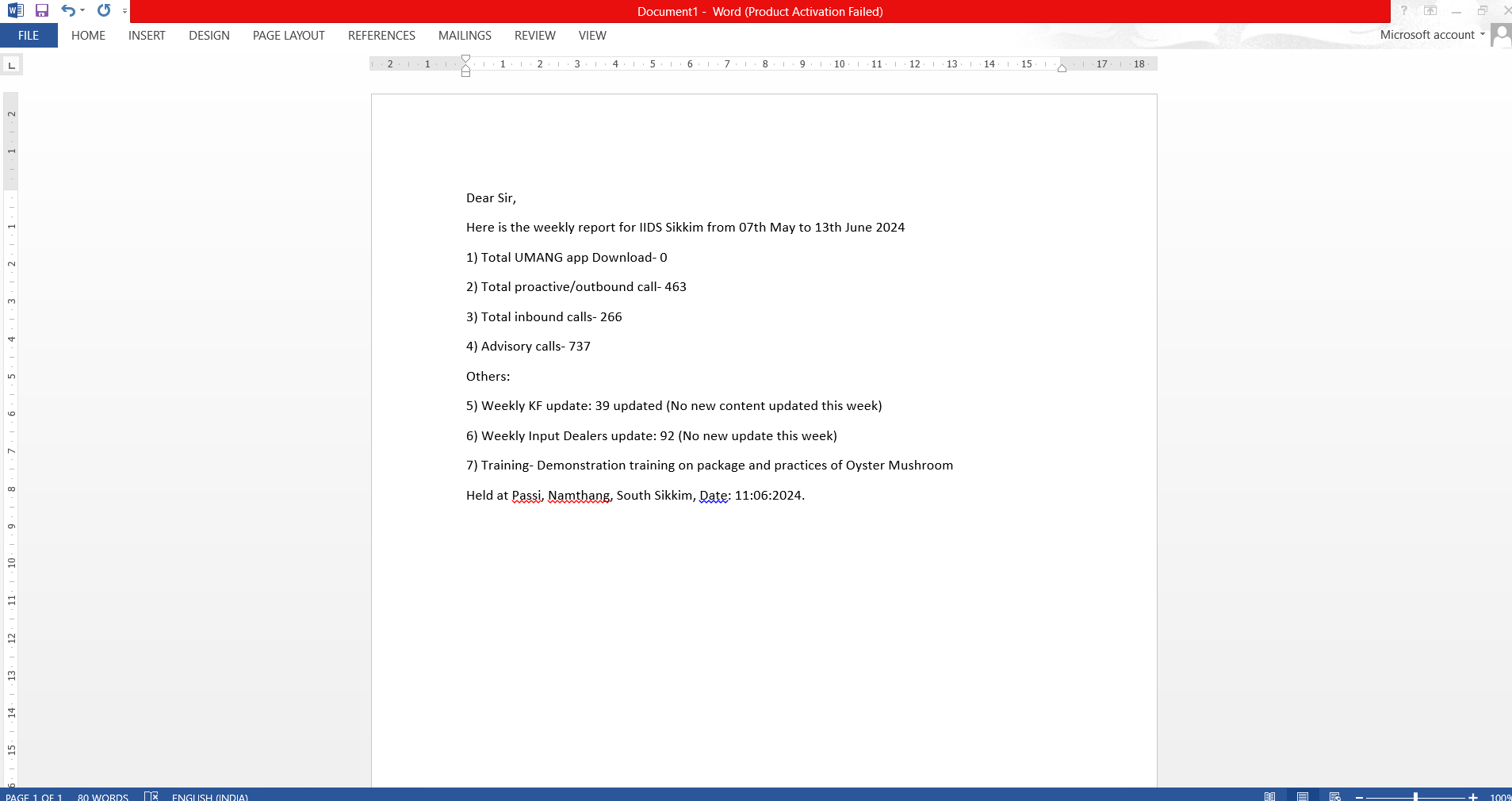Click the Weekly KF update line
1512x801 pixels.
point(674,406)
